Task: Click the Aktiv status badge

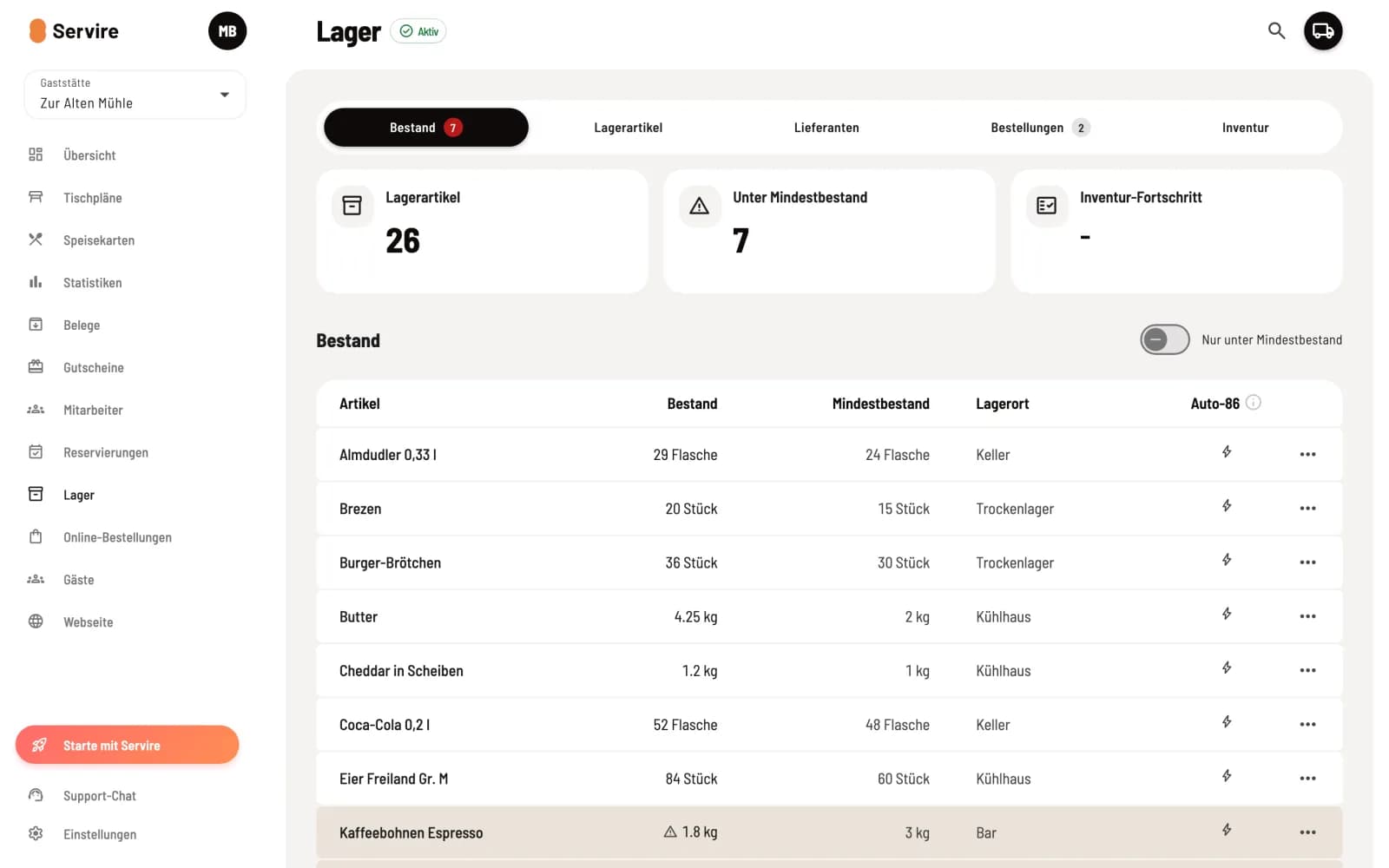Action: 418,31
